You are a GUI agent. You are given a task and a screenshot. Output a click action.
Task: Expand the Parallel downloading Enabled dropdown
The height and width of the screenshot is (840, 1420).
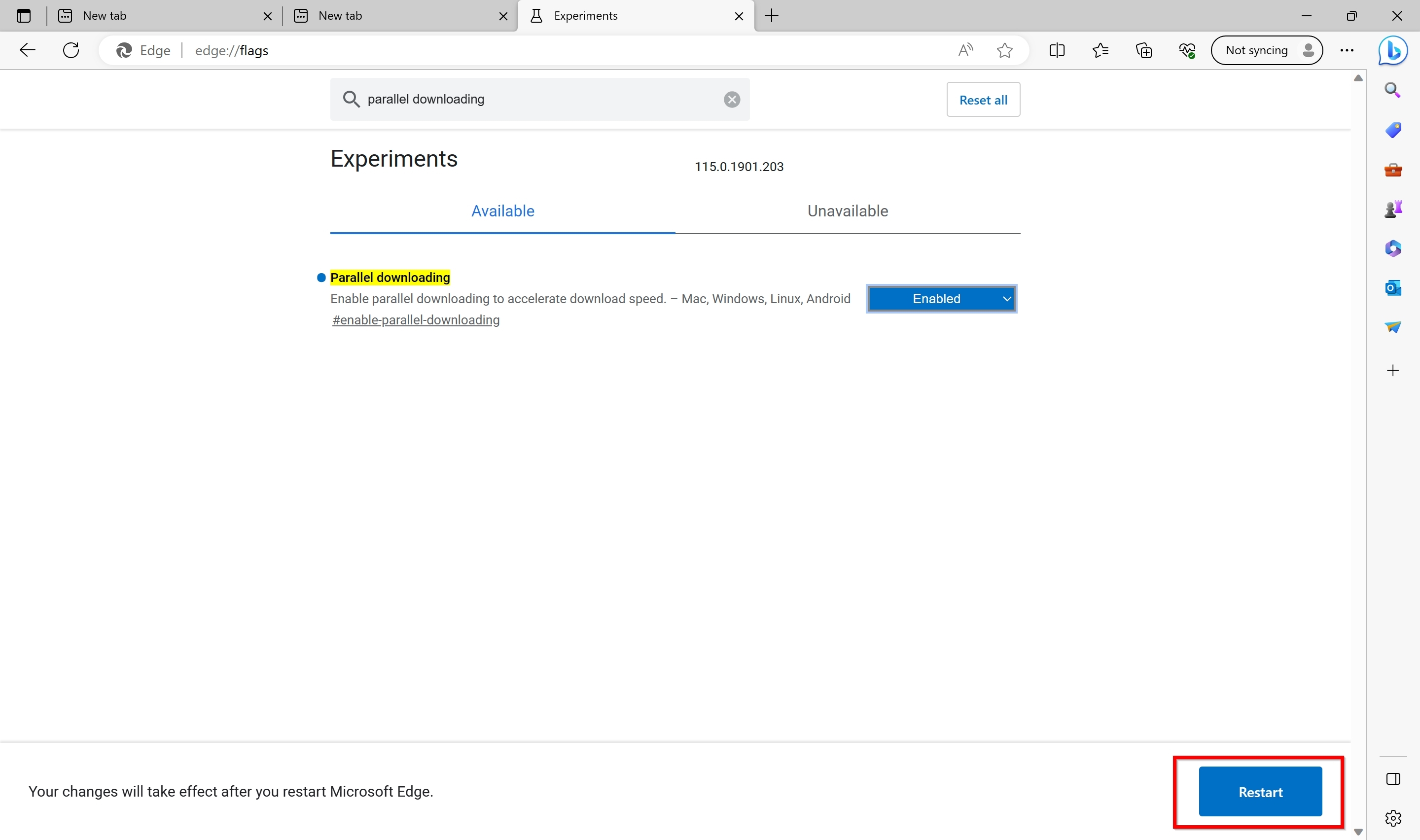tap(941, 298)
